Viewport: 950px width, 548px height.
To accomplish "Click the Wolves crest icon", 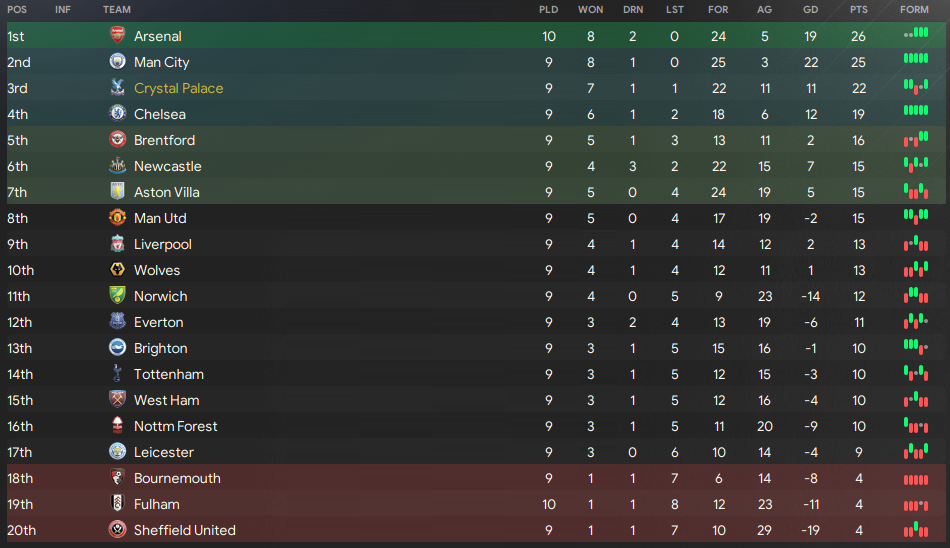I will 118,269.
